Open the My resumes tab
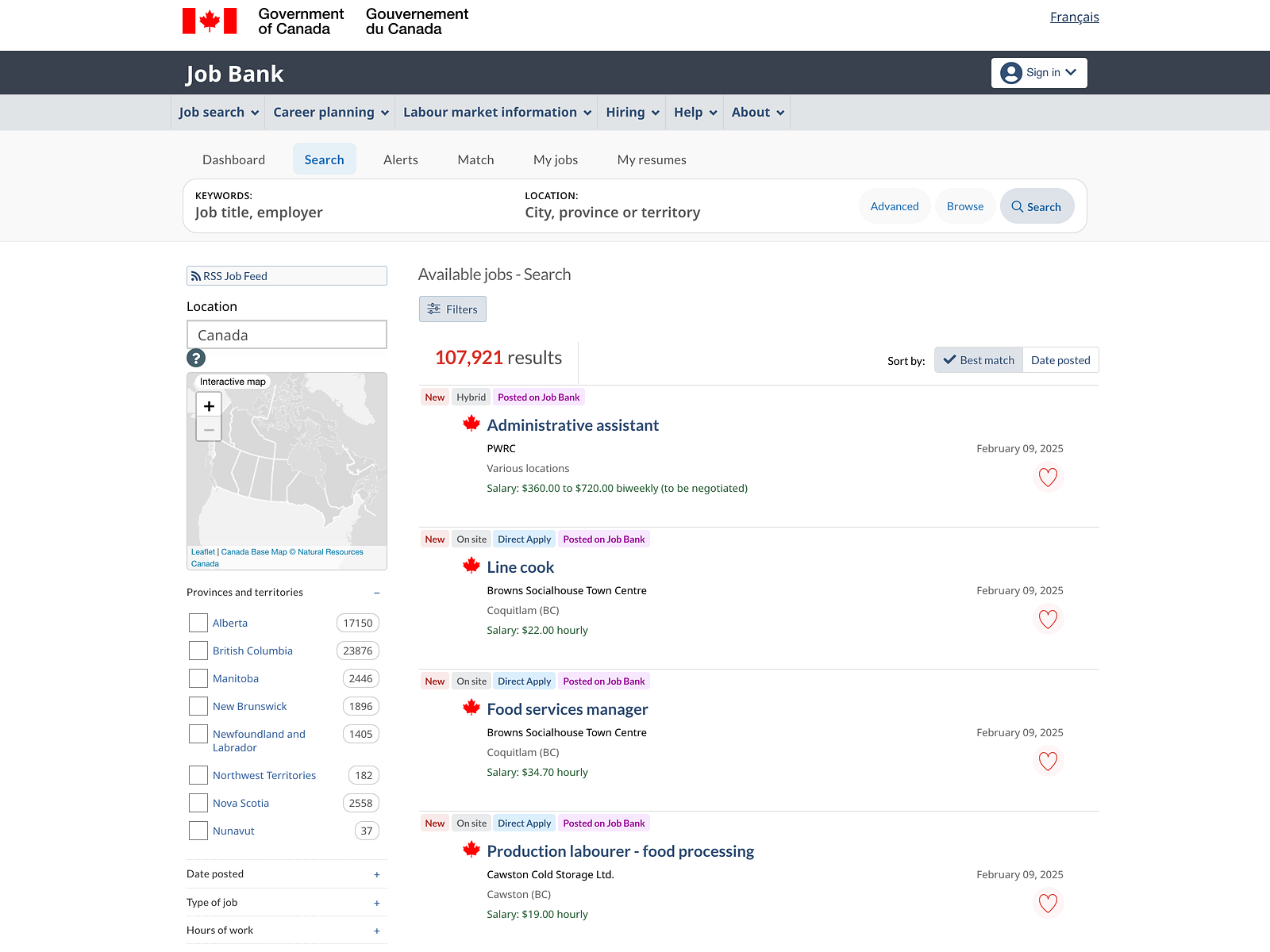 point(652,159)
